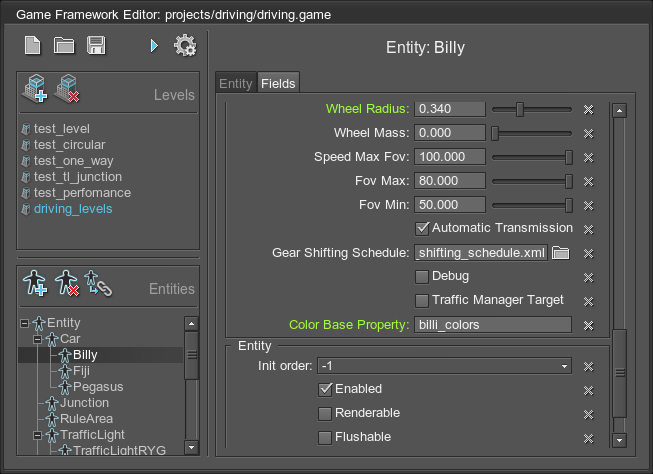This screenshot has height=474, width=653.
Task: Entities tree scrollbar down arrow
Action: coord(191,447)
